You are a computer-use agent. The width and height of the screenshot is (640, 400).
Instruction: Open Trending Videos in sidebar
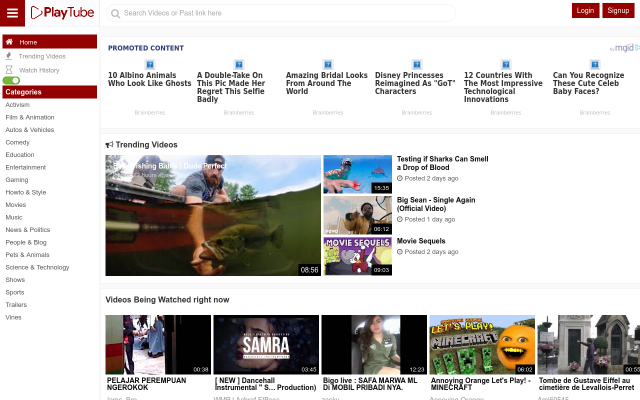click(x=42, y=56)
